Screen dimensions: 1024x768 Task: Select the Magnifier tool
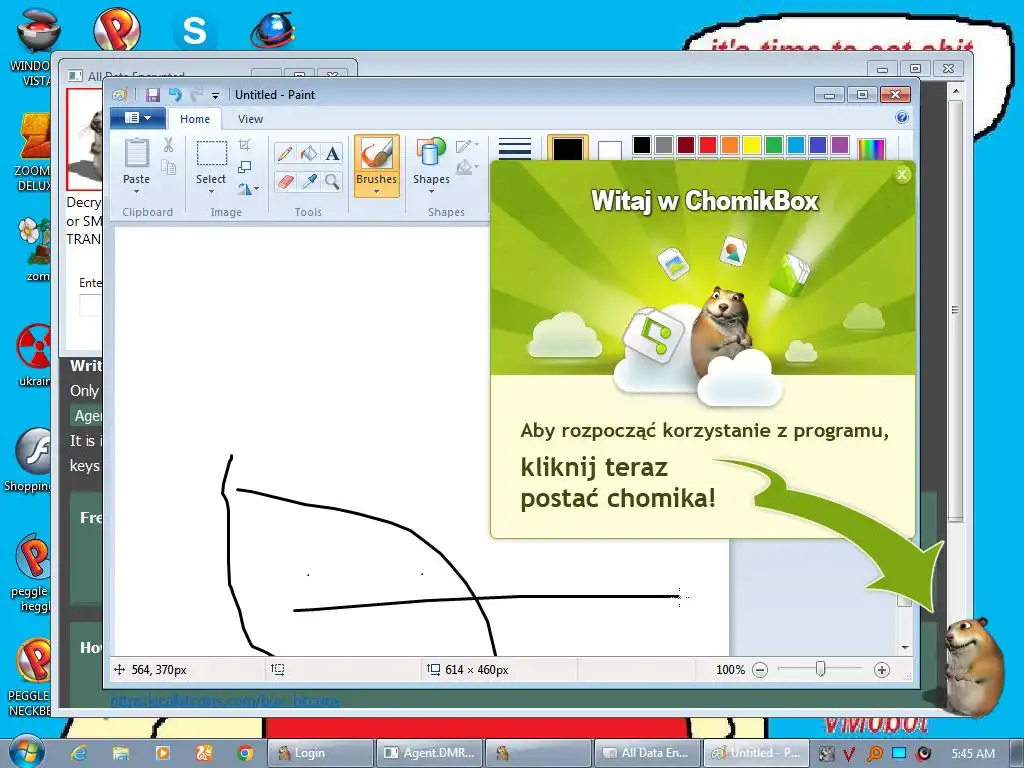pos(332,181)
